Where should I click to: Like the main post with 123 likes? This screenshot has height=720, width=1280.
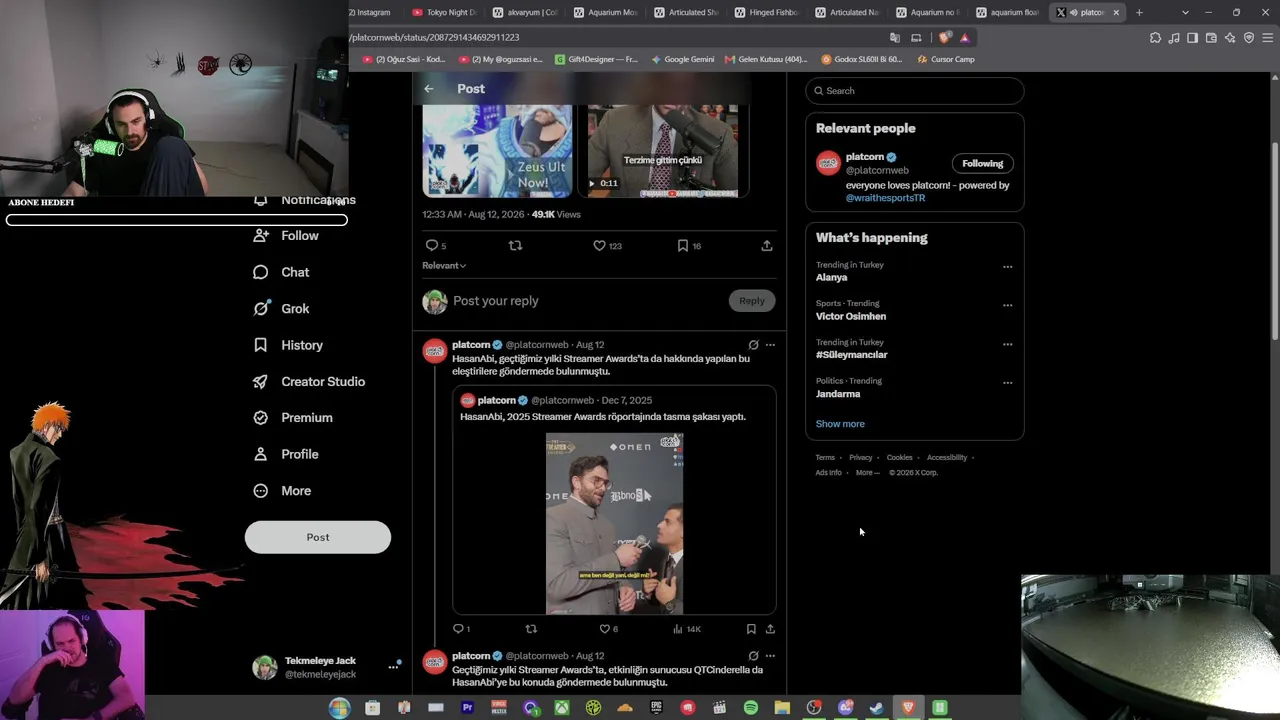[599, 245]
